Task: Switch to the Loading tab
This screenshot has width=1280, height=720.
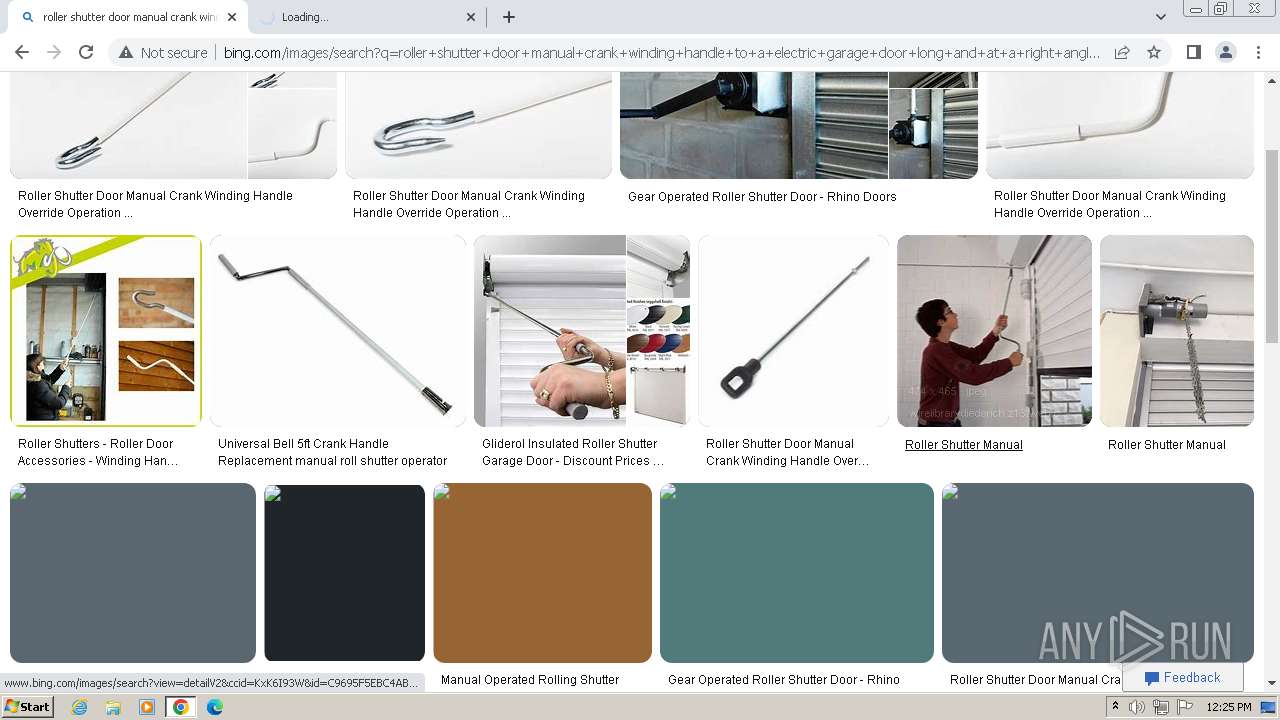Action: [x=366, y=17]
